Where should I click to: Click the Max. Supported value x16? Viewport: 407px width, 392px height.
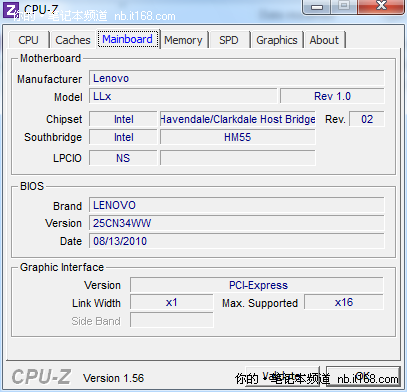(344, 302)
